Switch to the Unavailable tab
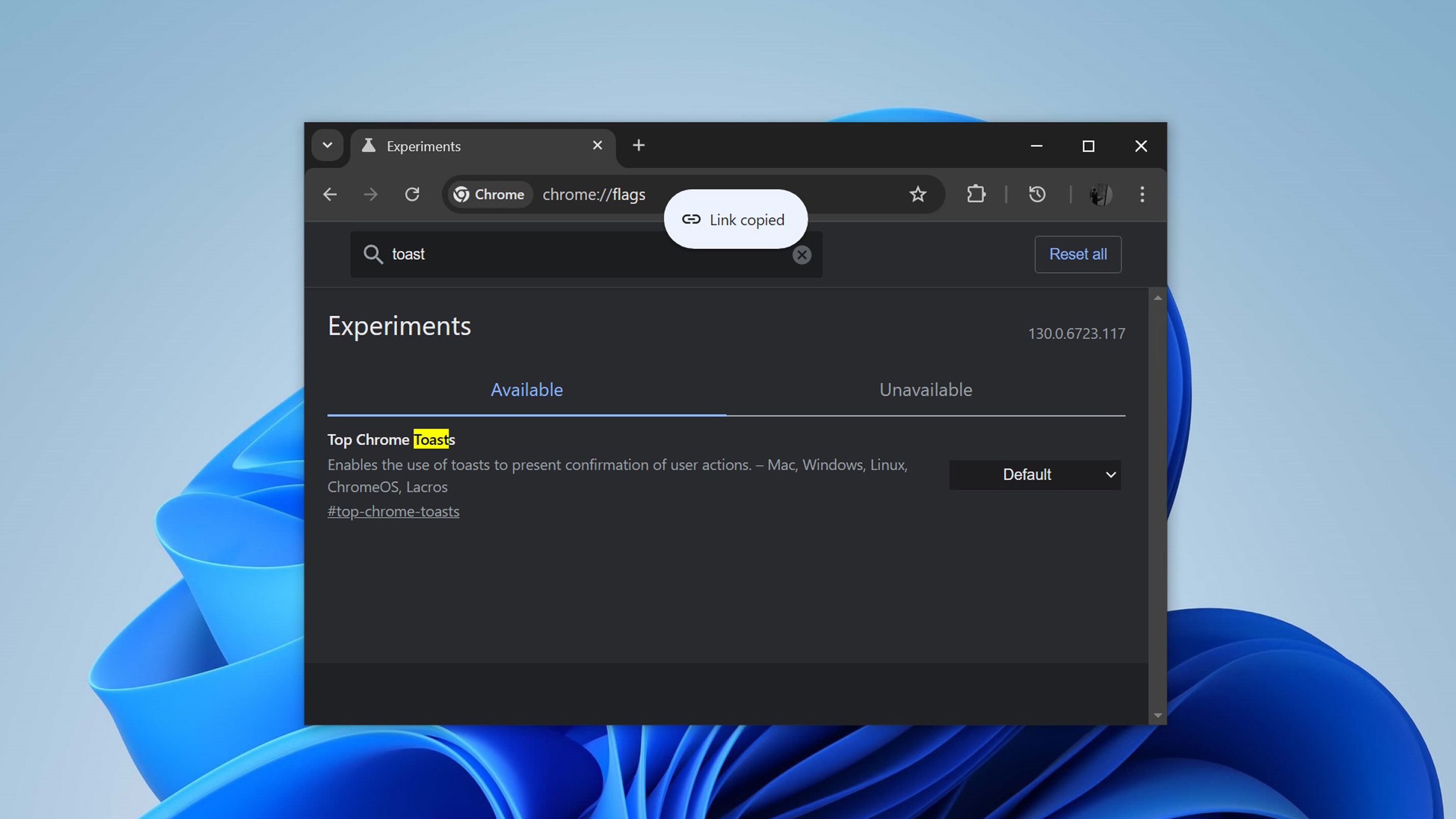Screen dimensions: 1456x819 tap(926, 390)
